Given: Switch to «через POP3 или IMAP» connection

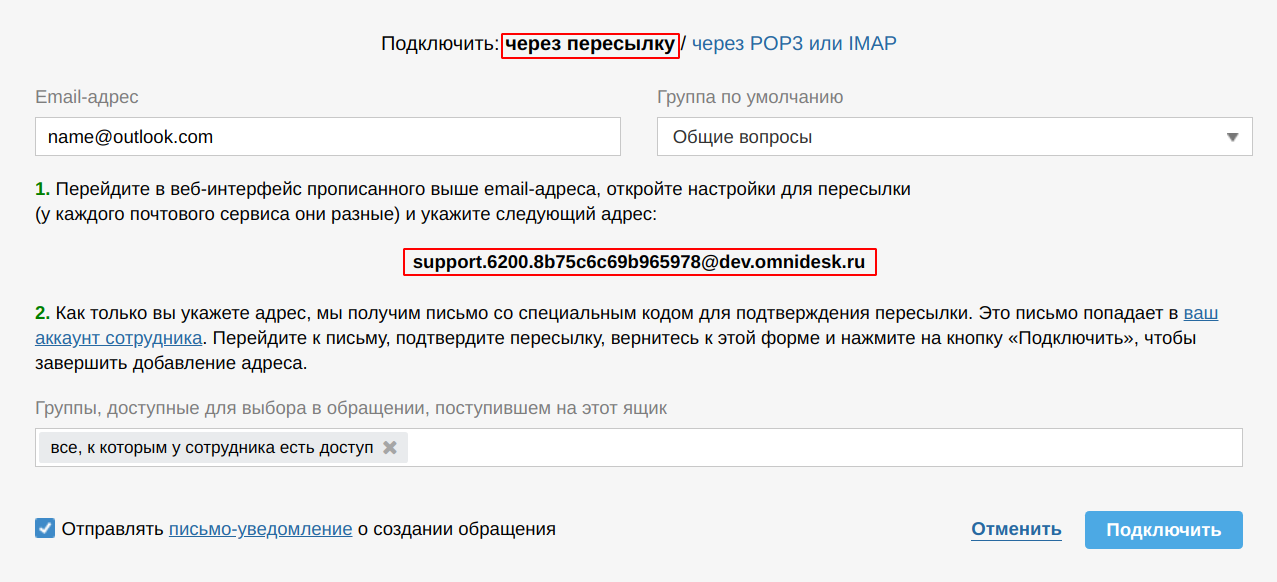Looking at the screenshot, I should 794,44.
